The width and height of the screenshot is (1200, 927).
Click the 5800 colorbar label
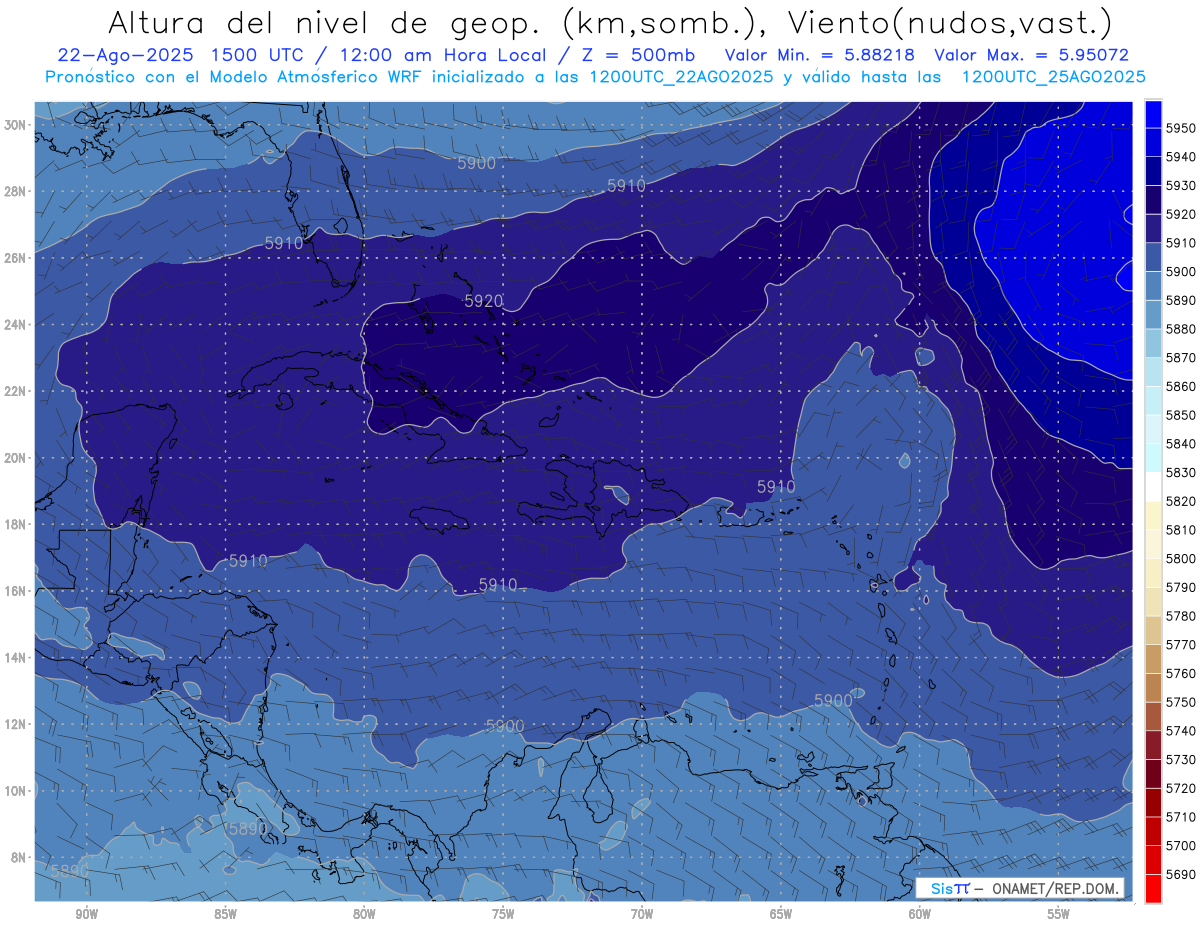[x=1180, y=558]
